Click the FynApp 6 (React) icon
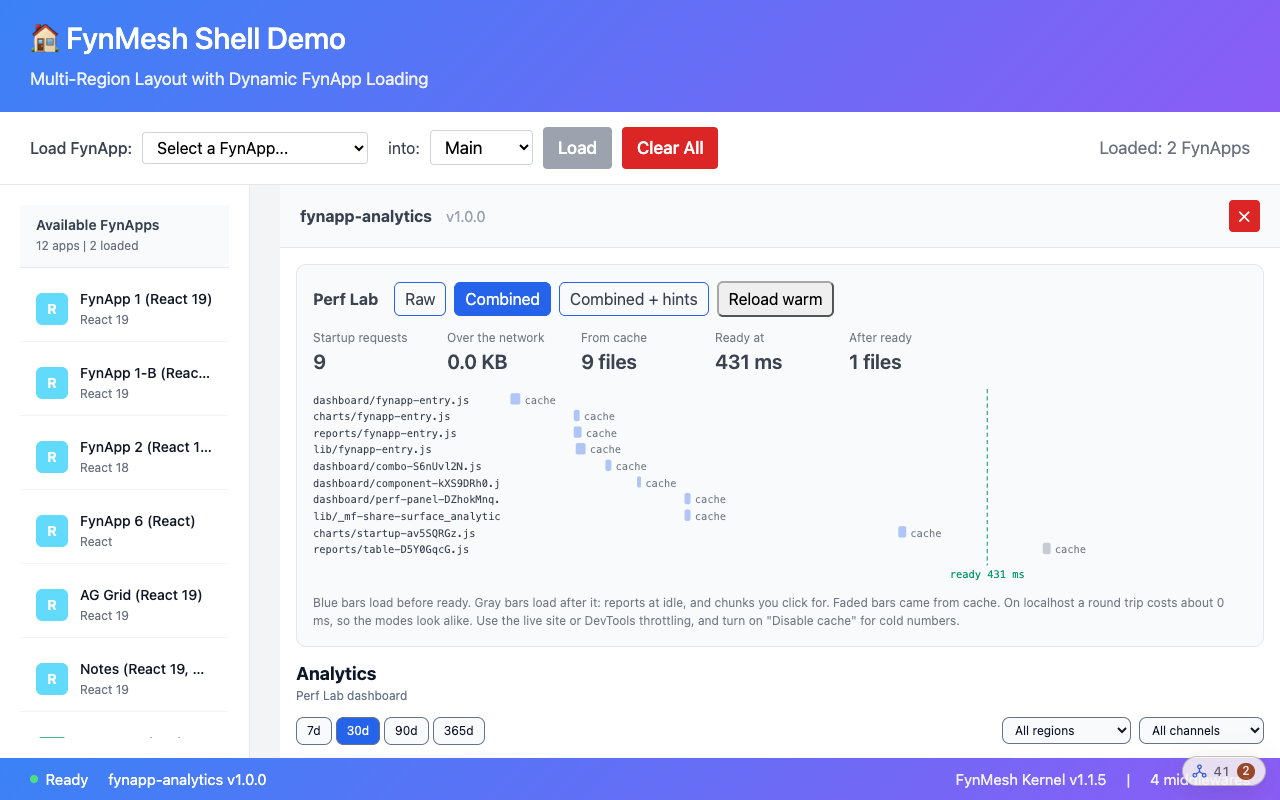The height and width of the screenshot is (800, 1280). tap(52, 531)
